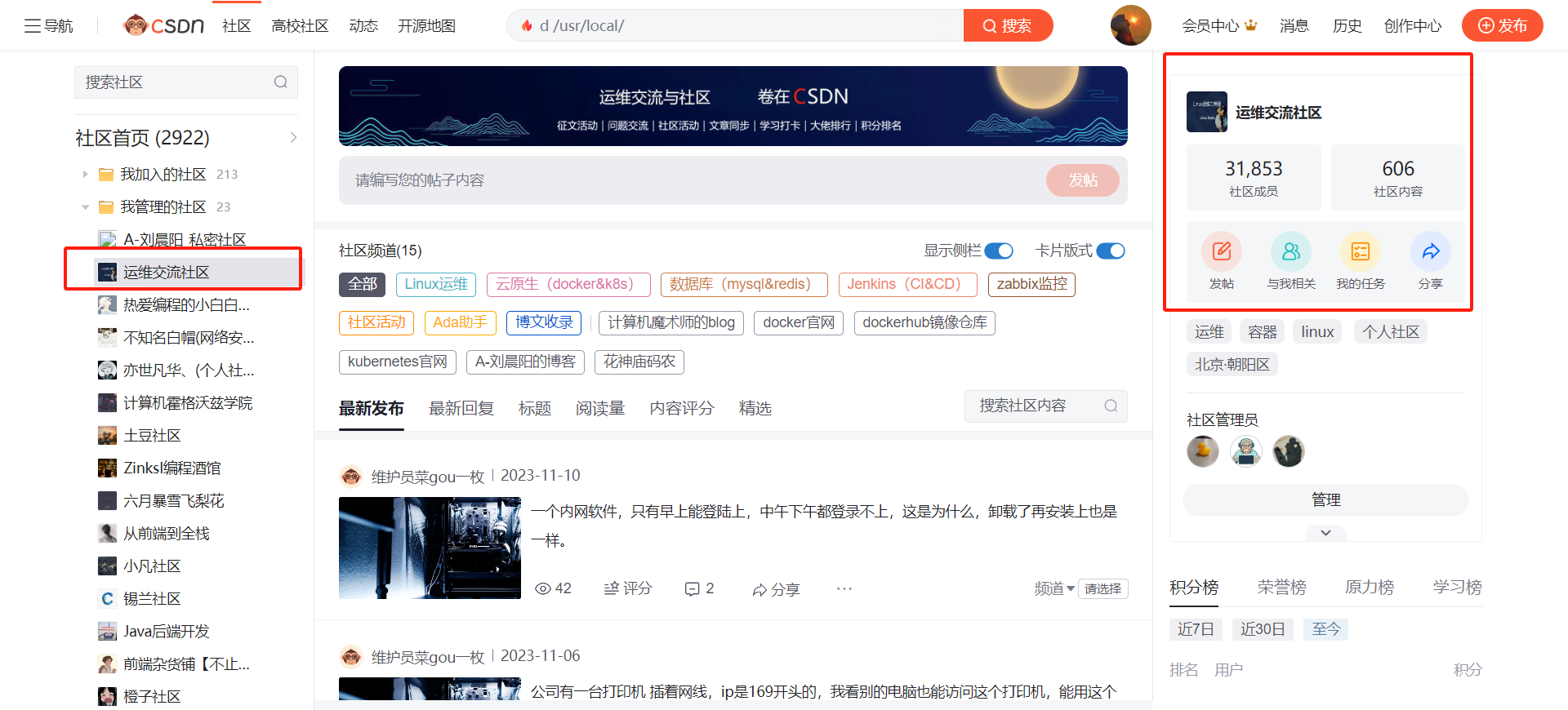This screenshot has width=1568, height=710.
Task: Click the 搜索社区内容 search icon
Action: tap(1111, 406)
